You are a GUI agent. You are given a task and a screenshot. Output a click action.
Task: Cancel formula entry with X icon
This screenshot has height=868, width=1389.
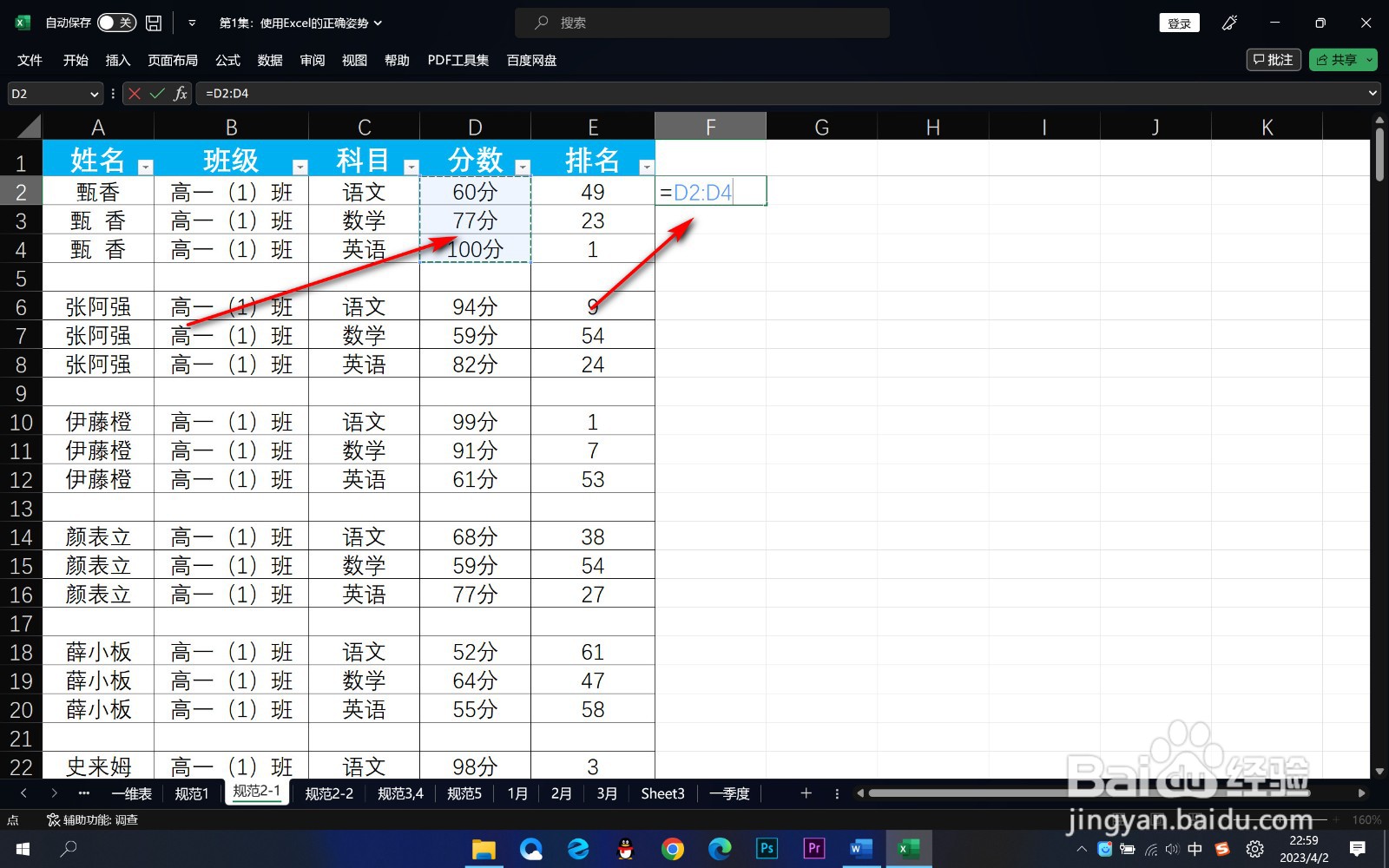click(x=134, y=94)
